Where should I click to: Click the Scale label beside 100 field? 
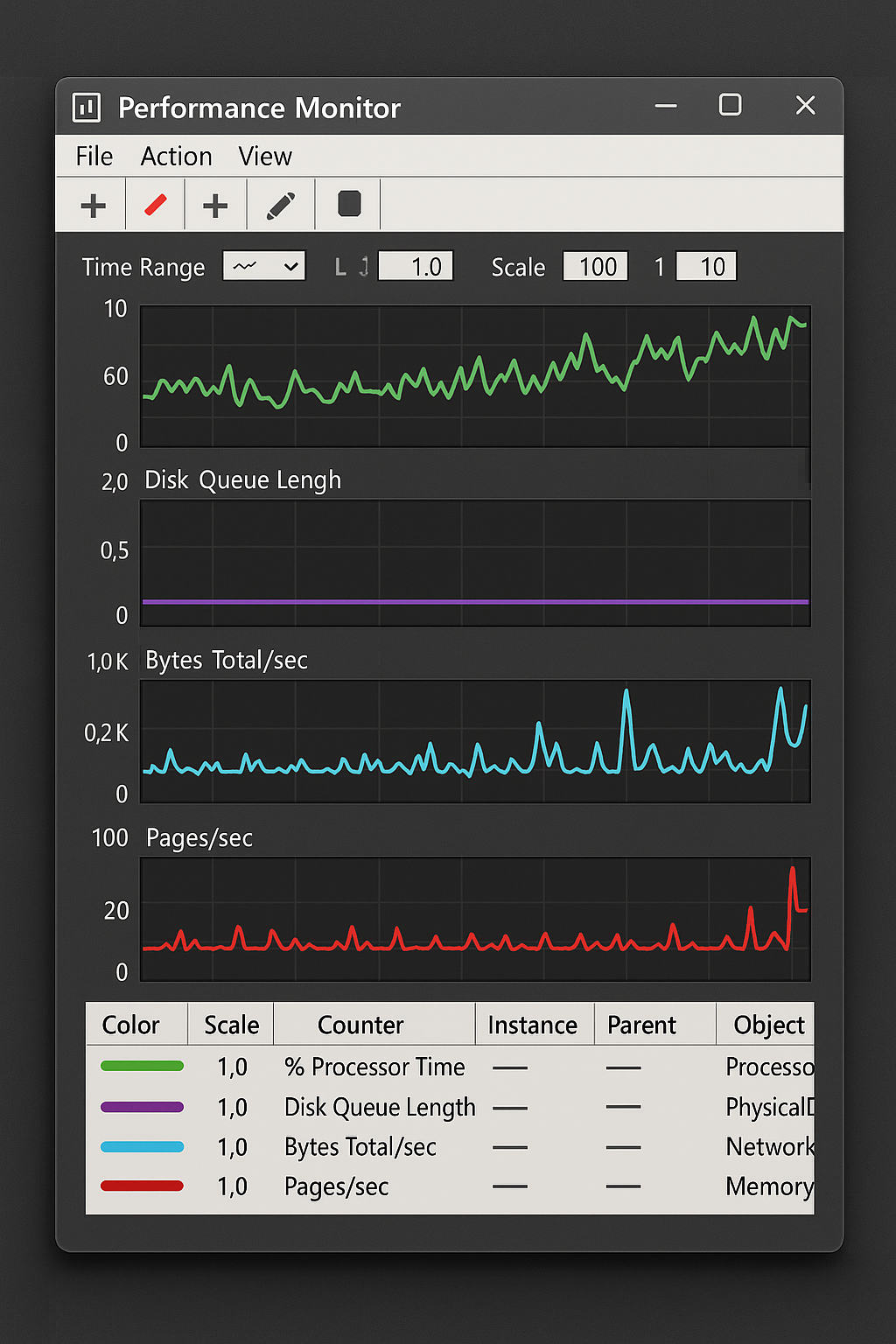[518, 267]
